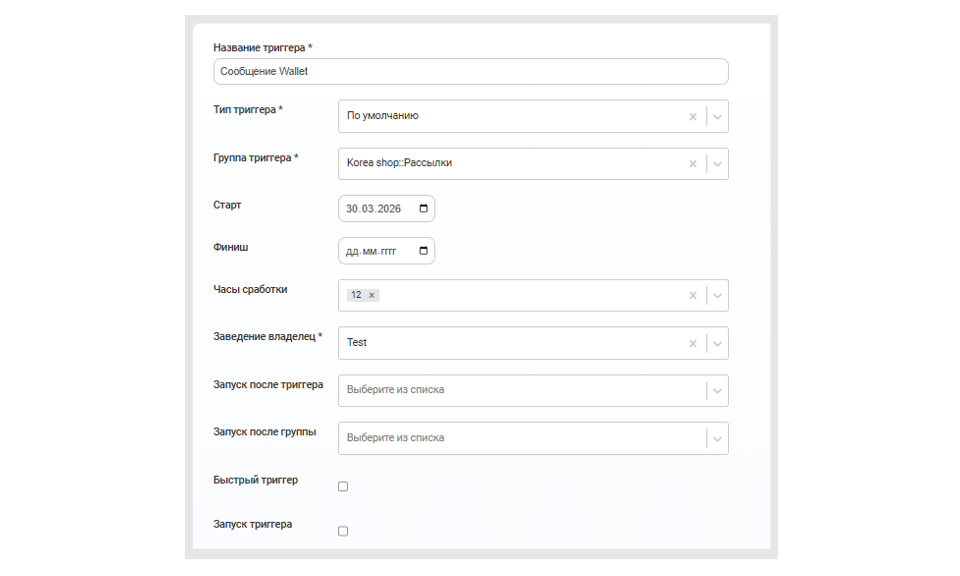Click the По умолчанию value
The height and width of the screenshot is (576, 960).
383,116
